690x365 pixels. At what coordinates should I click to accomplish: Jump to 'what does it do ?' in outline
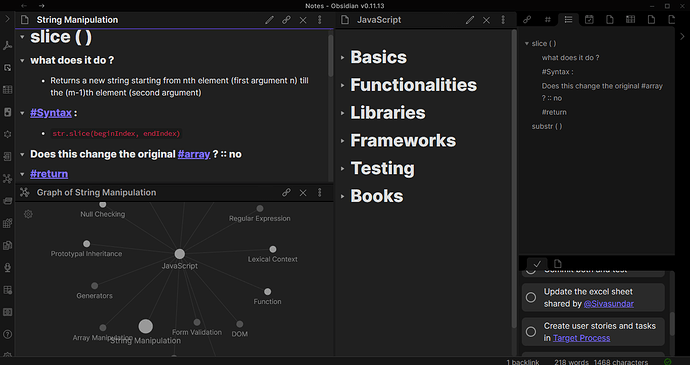pos(571,58)
